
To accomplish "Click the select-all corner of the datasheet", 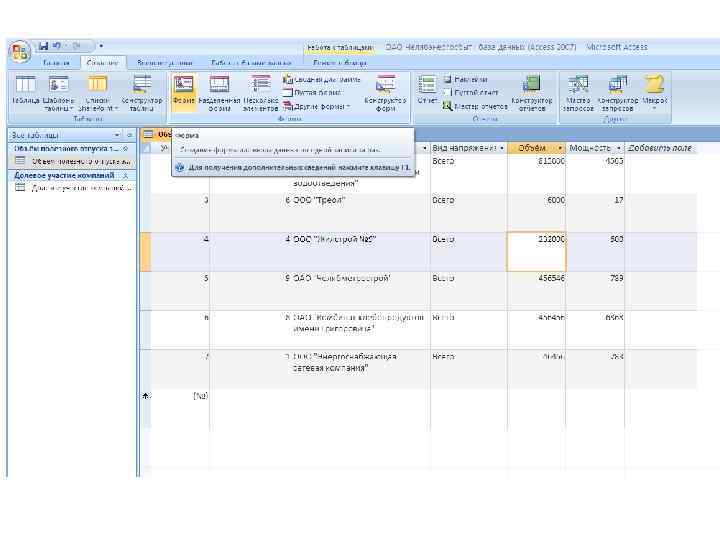I will click(x=146, y=148).
